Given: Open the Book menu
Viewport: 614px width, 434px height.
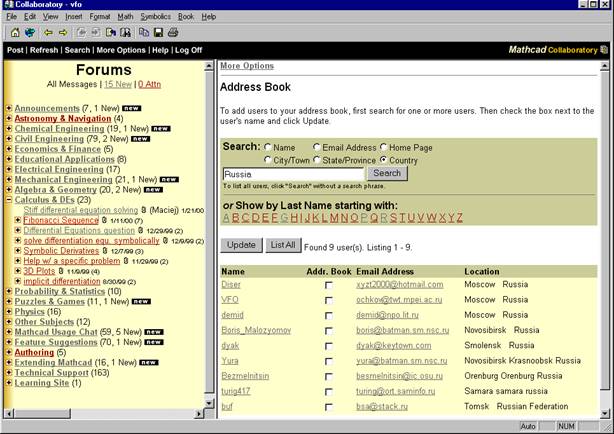Looking at the screenshot, I should pos(186,17).
